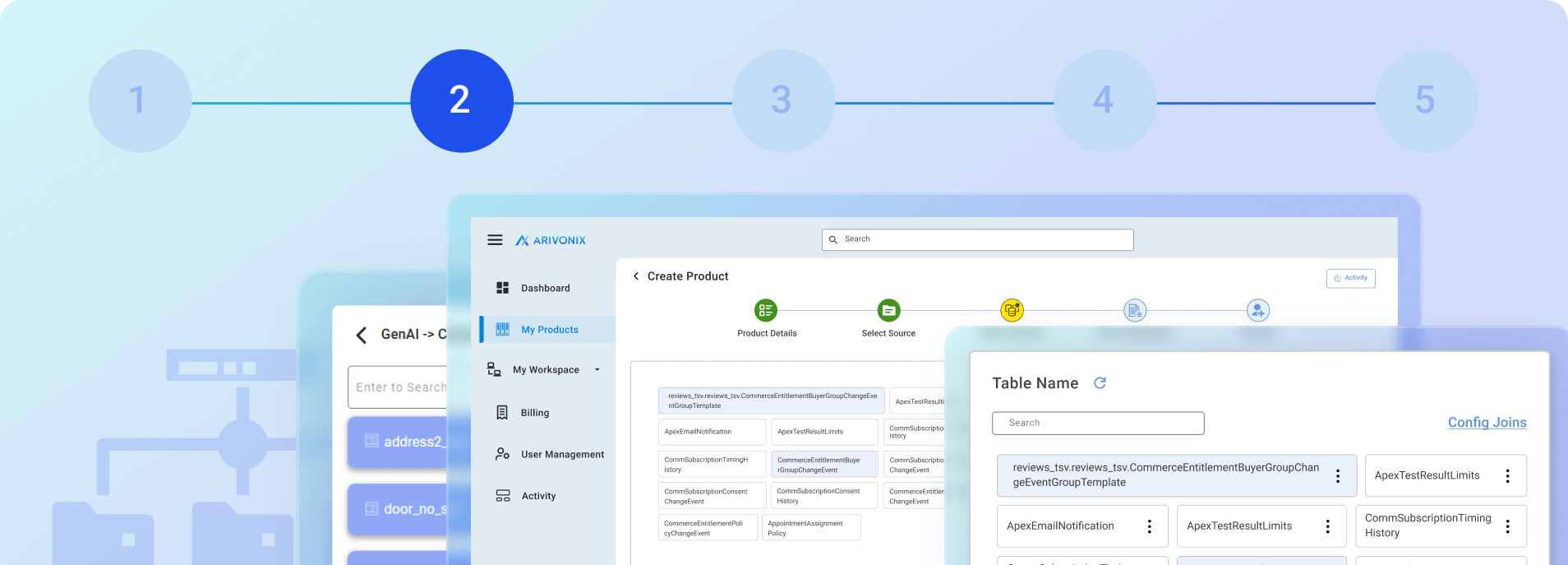This screenshot has height=565, width=1568.
Task: Select ApexEmailNotification card in Table Name panel
Action: (1082, 526)
